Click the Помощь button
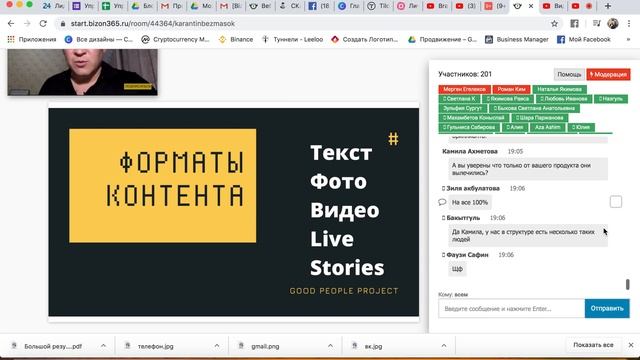The width and height of the screenshot is (640, 360). point(569,74)
